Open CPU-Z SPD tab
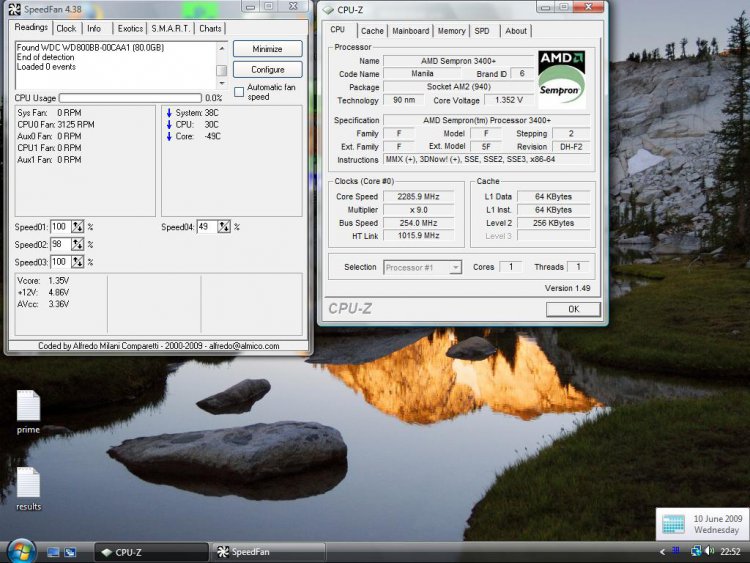The image size is (750, 563). point(482,31)
